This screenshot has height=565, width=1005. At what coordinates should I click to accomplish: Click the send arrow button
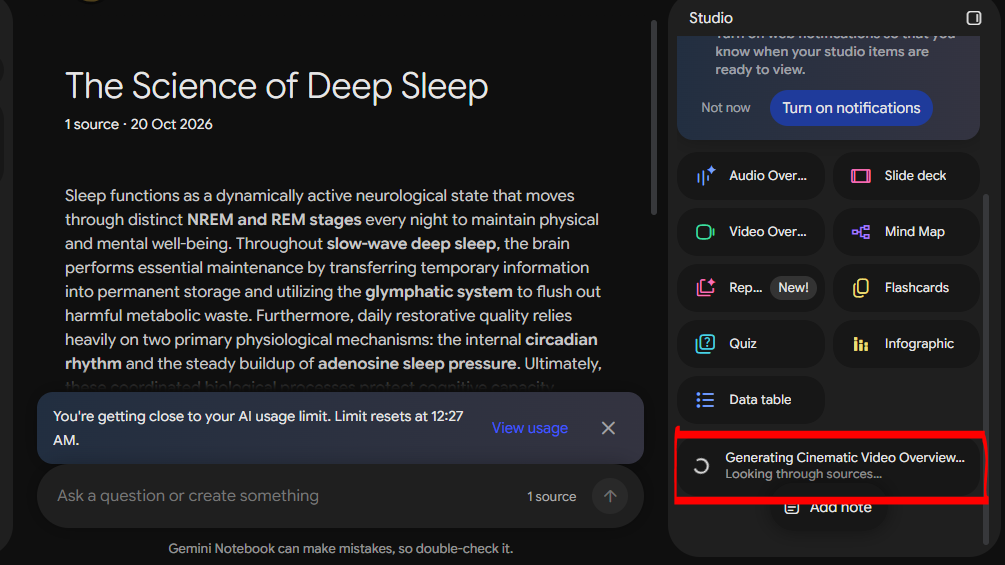(x=610, y=496)
